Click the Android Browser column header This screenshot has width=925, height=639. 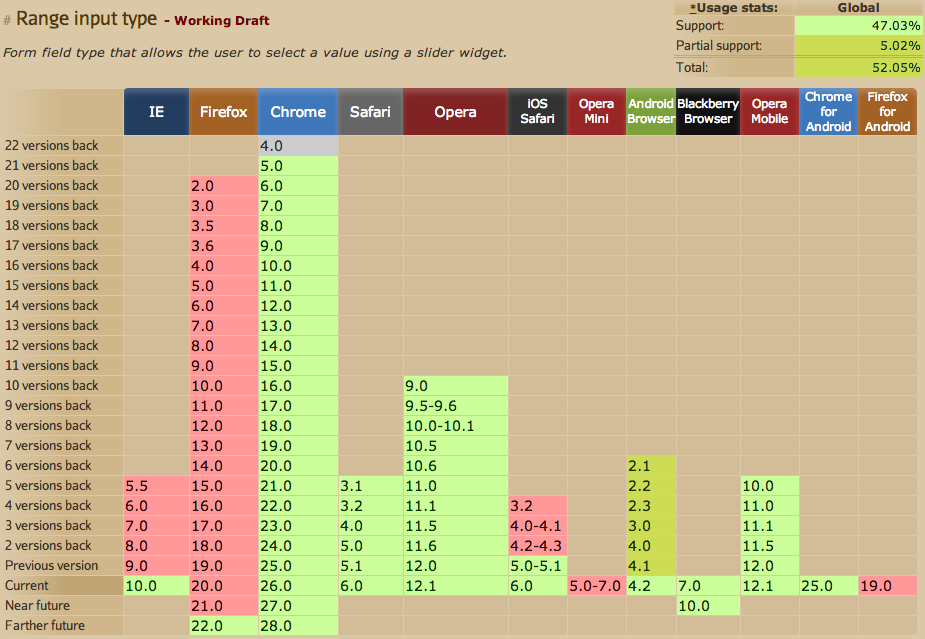coord(651,112)
